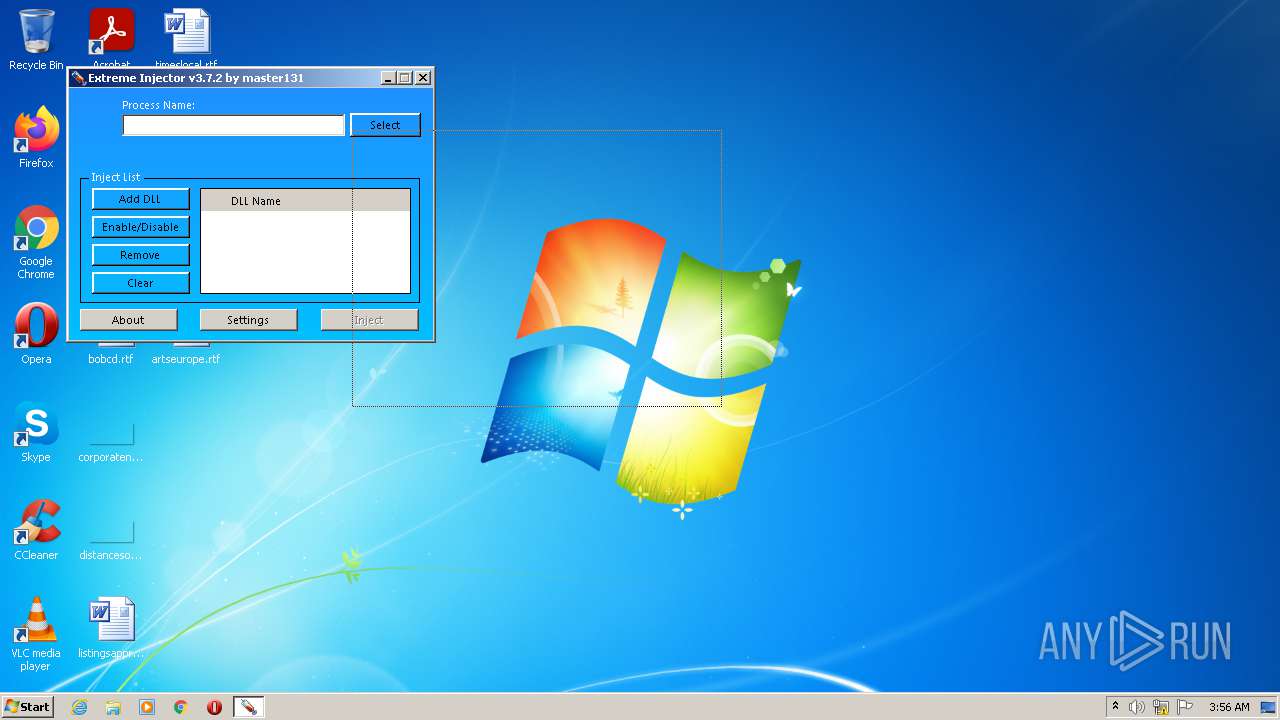Open the network tray icon
Image resolution: width=1280 pixels, height=720 pixels.
(1161, 707)
